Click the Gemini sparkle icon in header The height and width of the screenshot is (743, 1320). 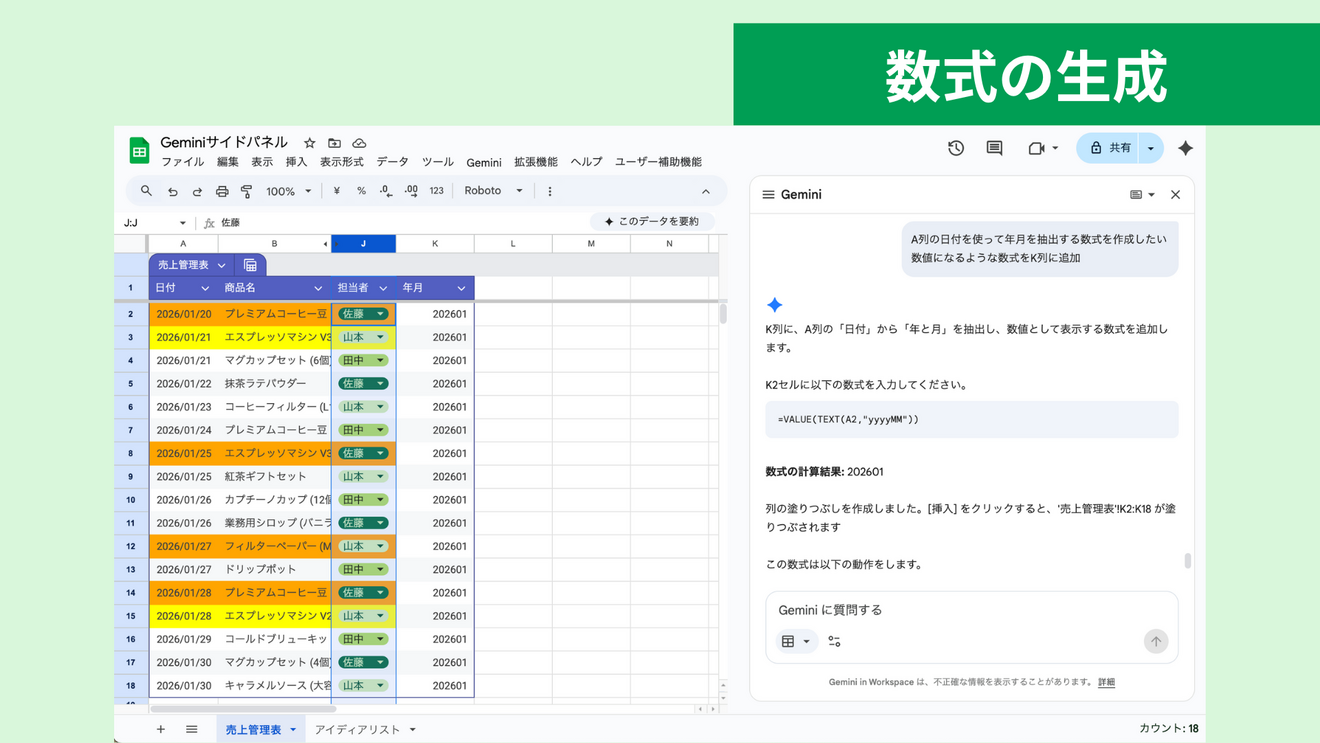click(x=1185, y=148)
